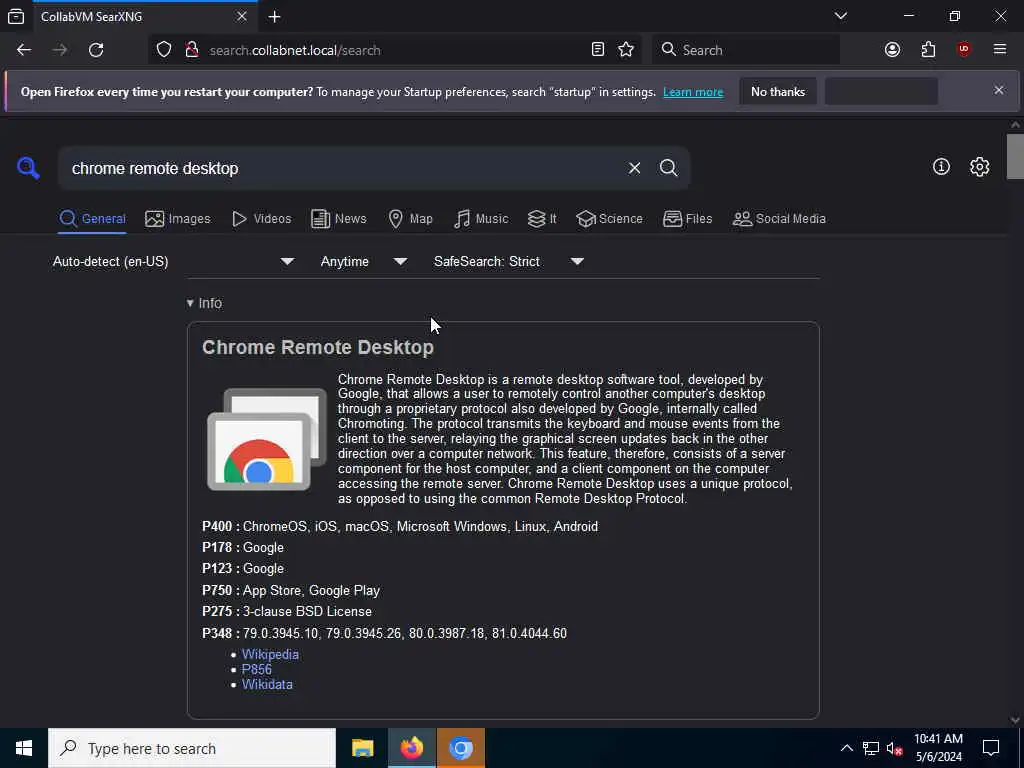Open the Windows notification center

coord(991,748)
